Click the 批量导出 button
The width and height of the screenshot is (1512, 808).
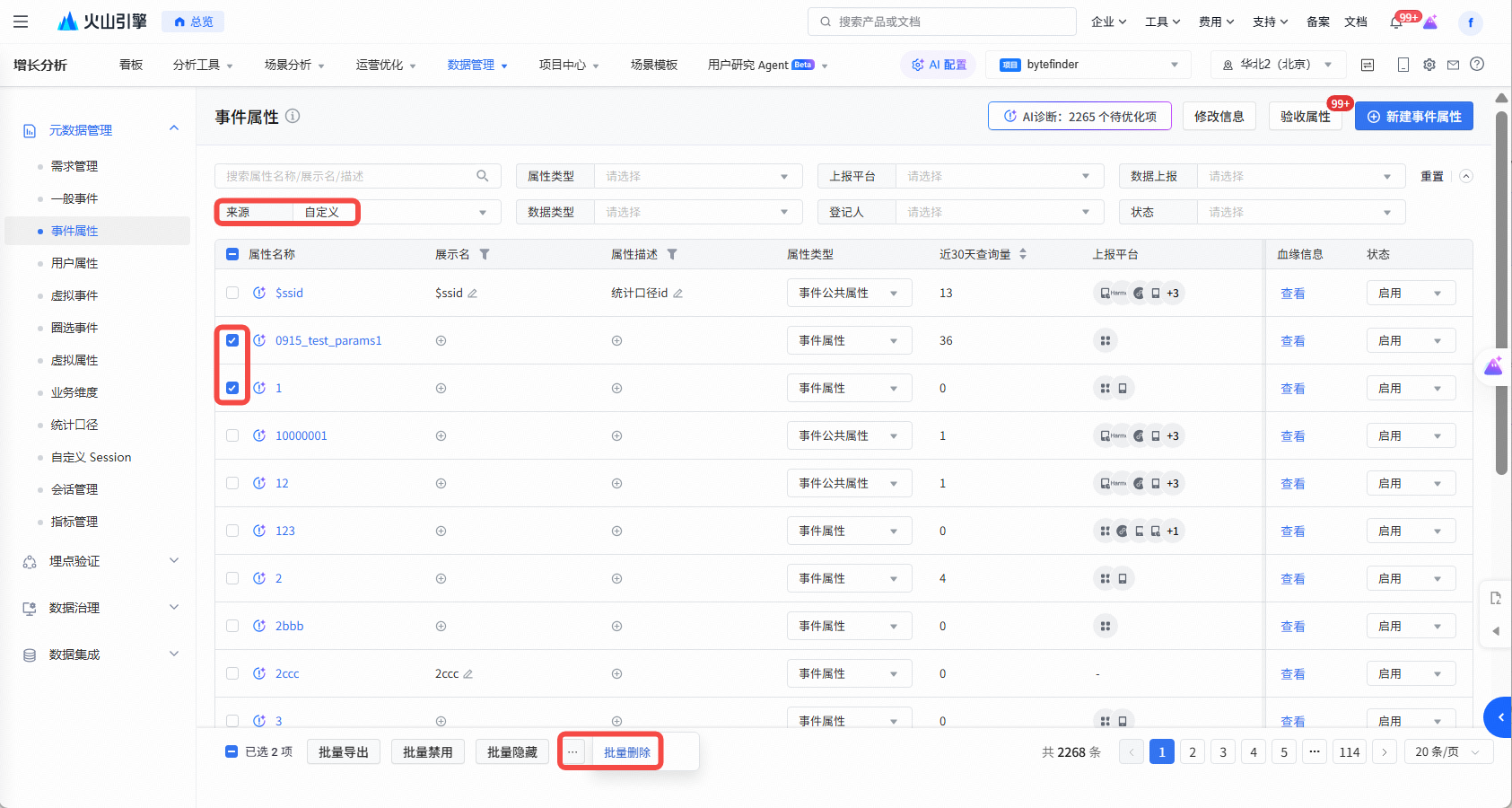click(x=343, y=752)
